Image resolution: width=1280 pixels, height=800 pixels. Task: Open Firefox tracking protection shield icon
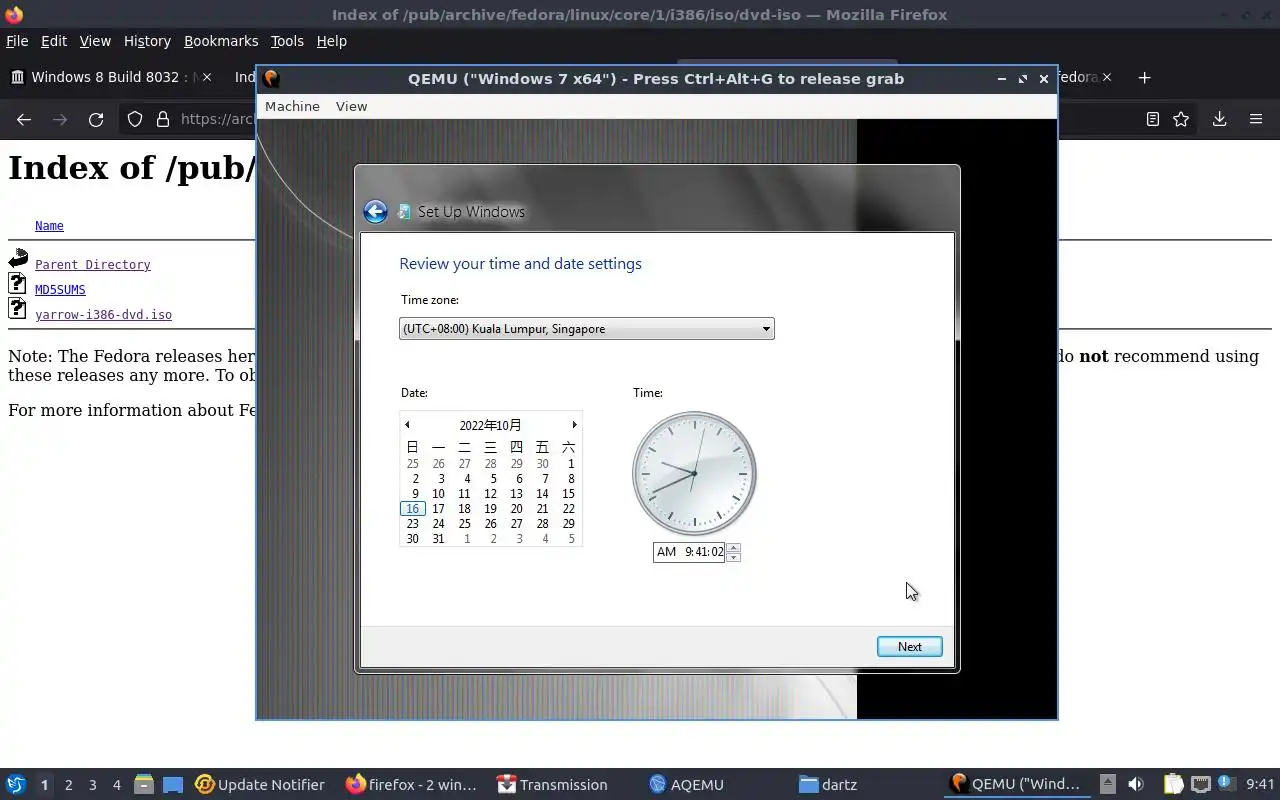click(135, 119)
